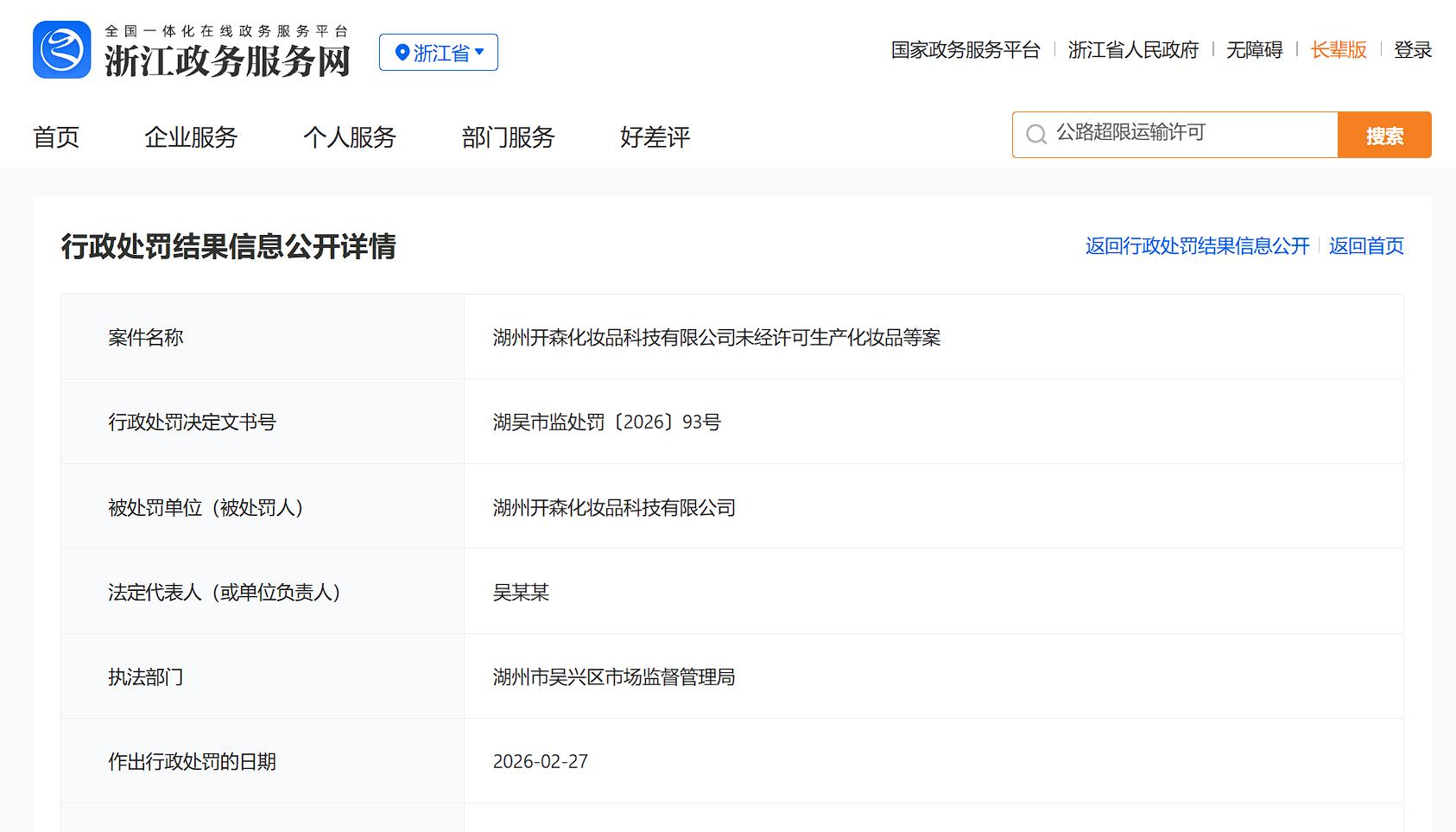Switch to the 企业服务 tab
The height and width of the screenshot is (832, 1456).
pos(193,137)
